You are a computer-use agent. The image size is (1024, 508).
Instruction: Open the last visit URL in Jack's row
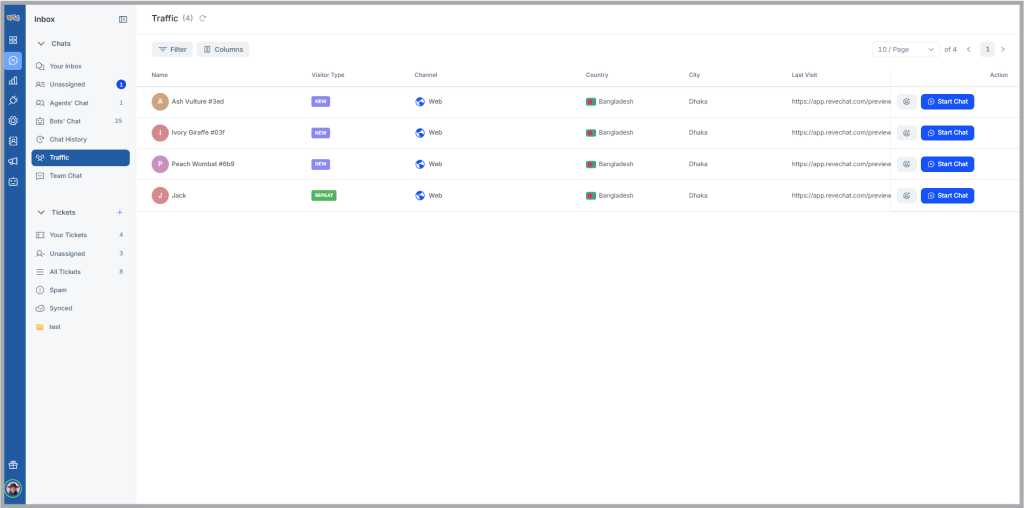tap(841, 196)
